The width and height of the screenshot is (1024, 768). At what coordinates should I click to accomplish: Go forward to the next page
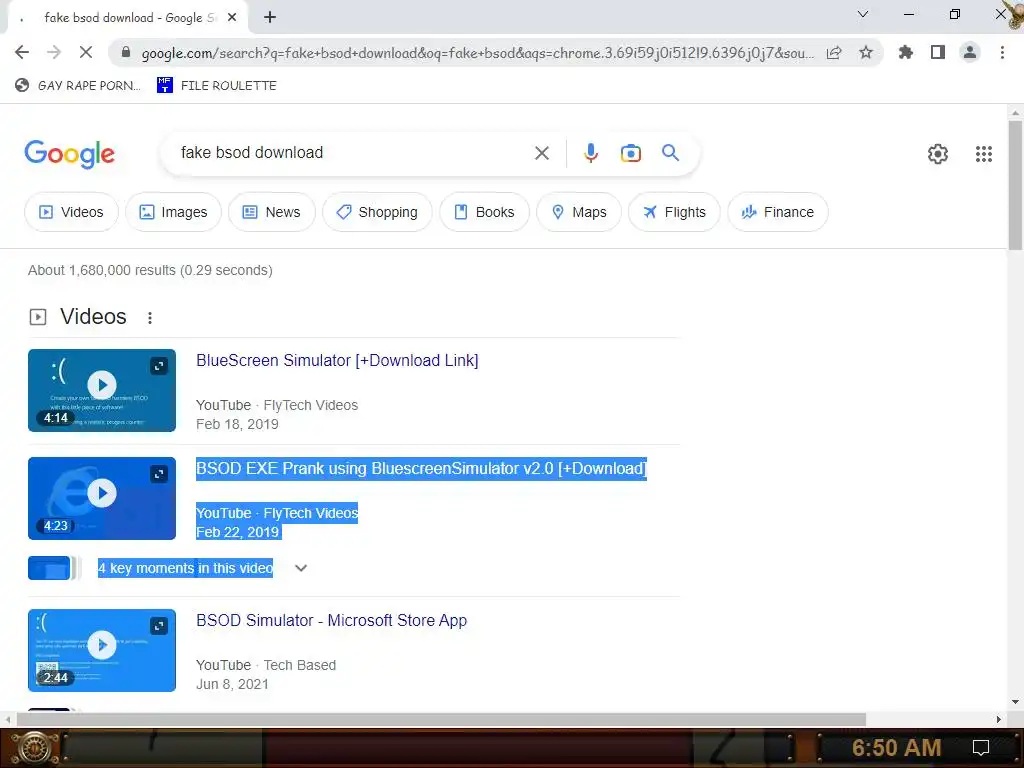tap(54, 52)
